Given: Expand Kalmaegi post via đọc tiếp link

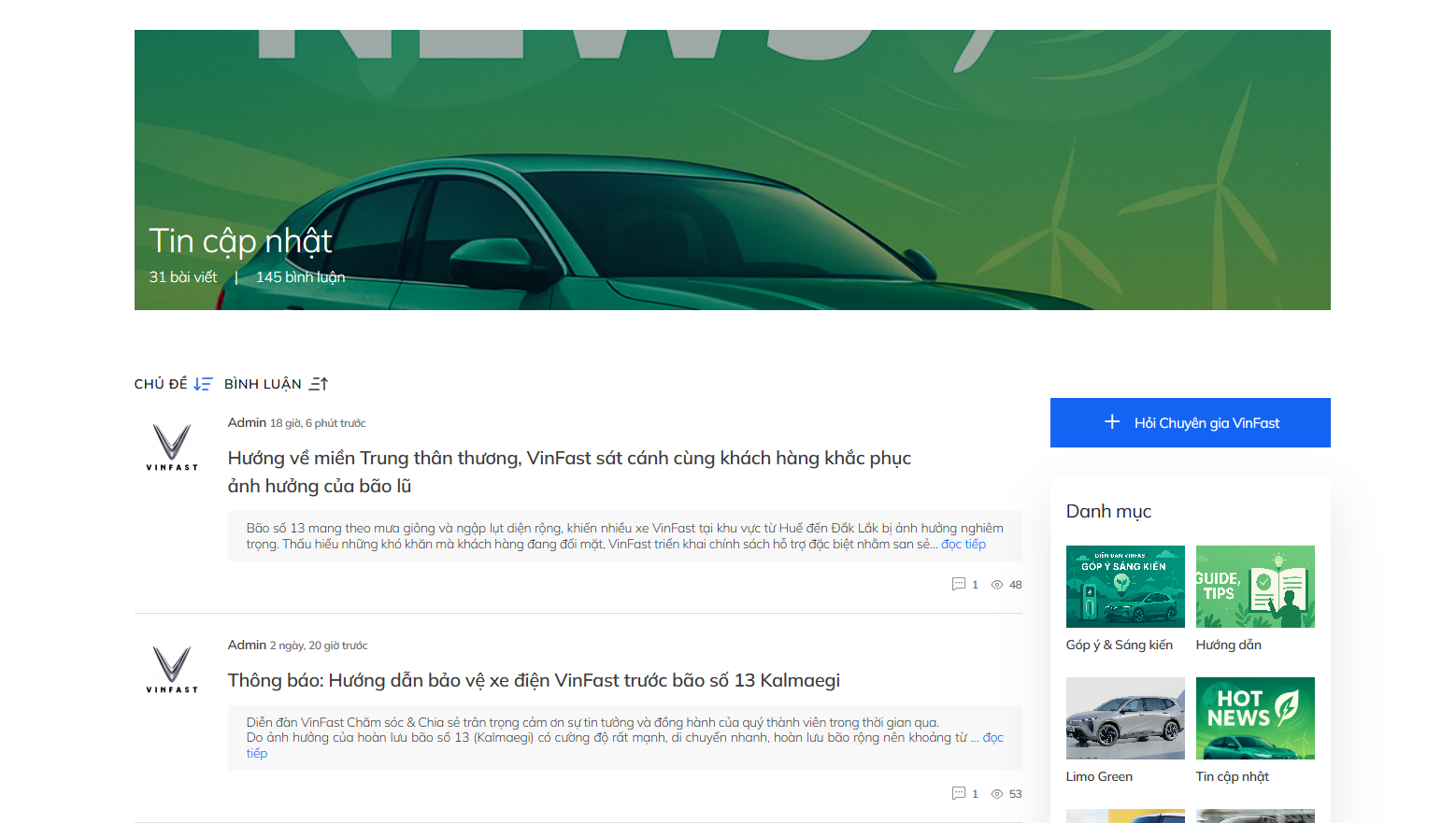Looking at the screenshot, I should click(x=992, y=738).
